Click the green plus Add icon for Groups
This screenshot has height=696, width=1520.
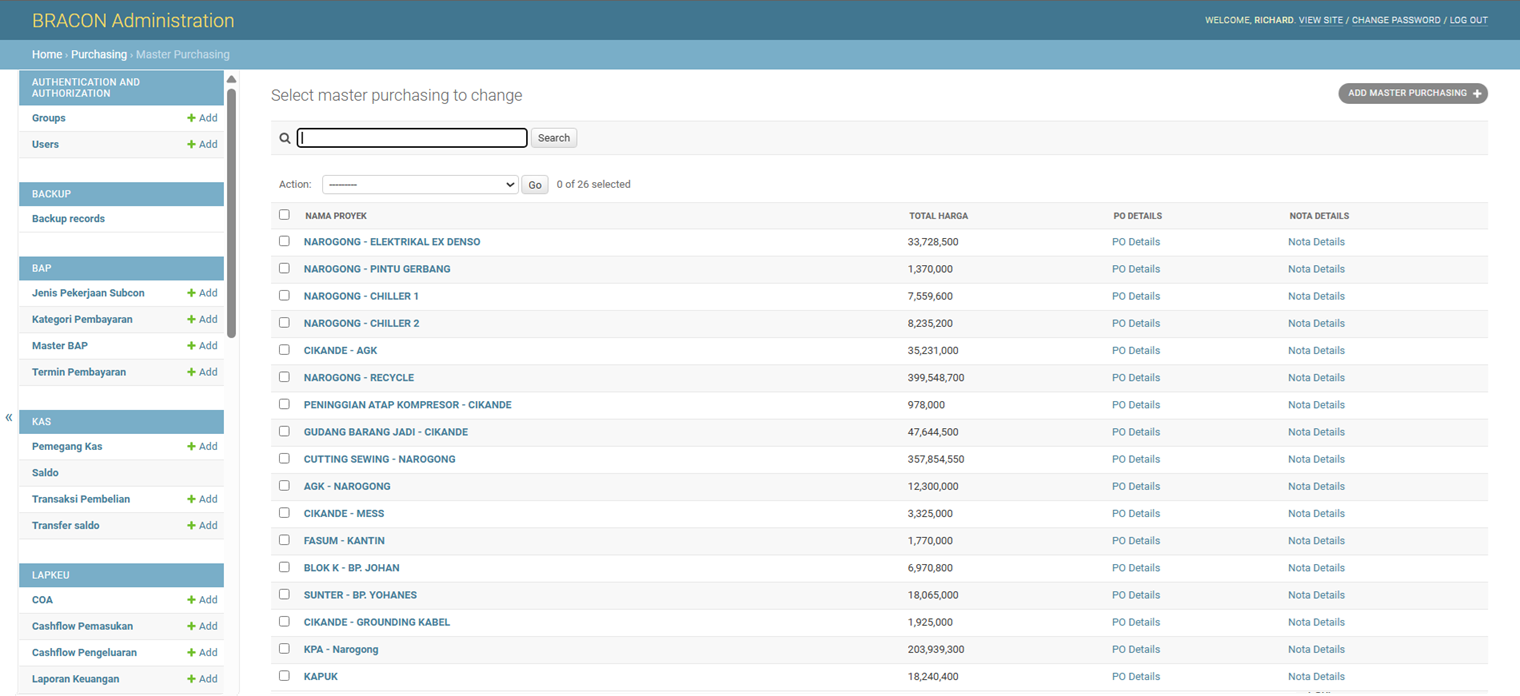click(191, 118)
